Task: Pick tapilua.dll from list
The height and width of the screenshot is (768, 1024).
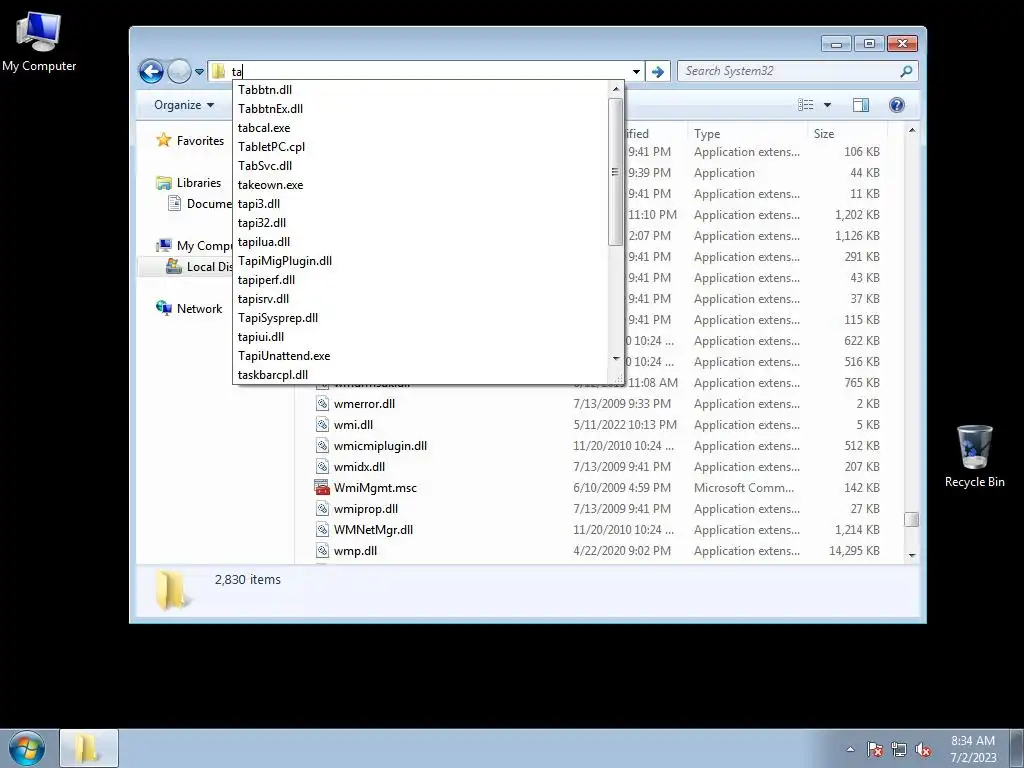Action: (421, 242)
